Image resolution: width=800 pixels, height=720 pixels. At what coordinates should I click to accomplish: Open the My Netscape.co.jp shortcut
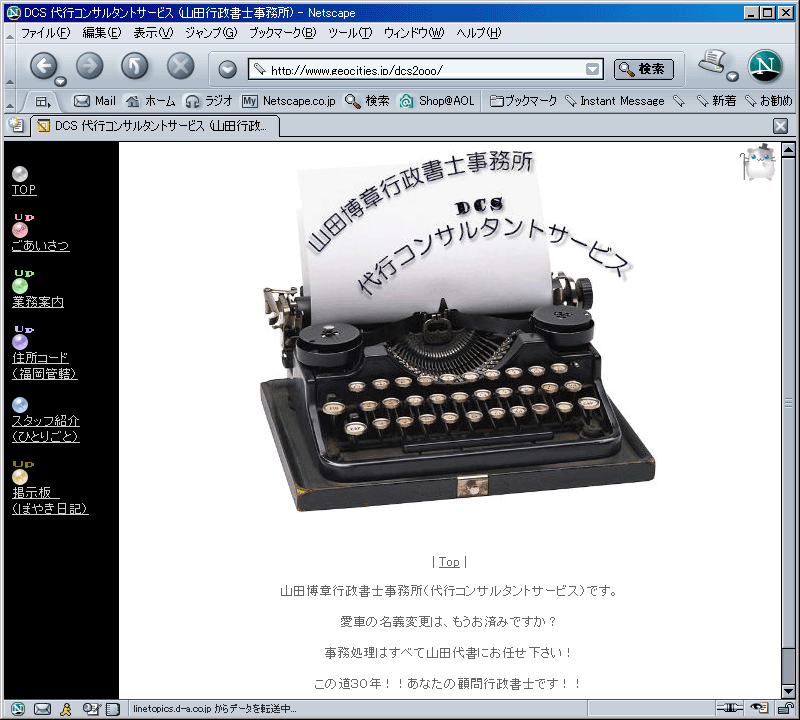[289, 101]
